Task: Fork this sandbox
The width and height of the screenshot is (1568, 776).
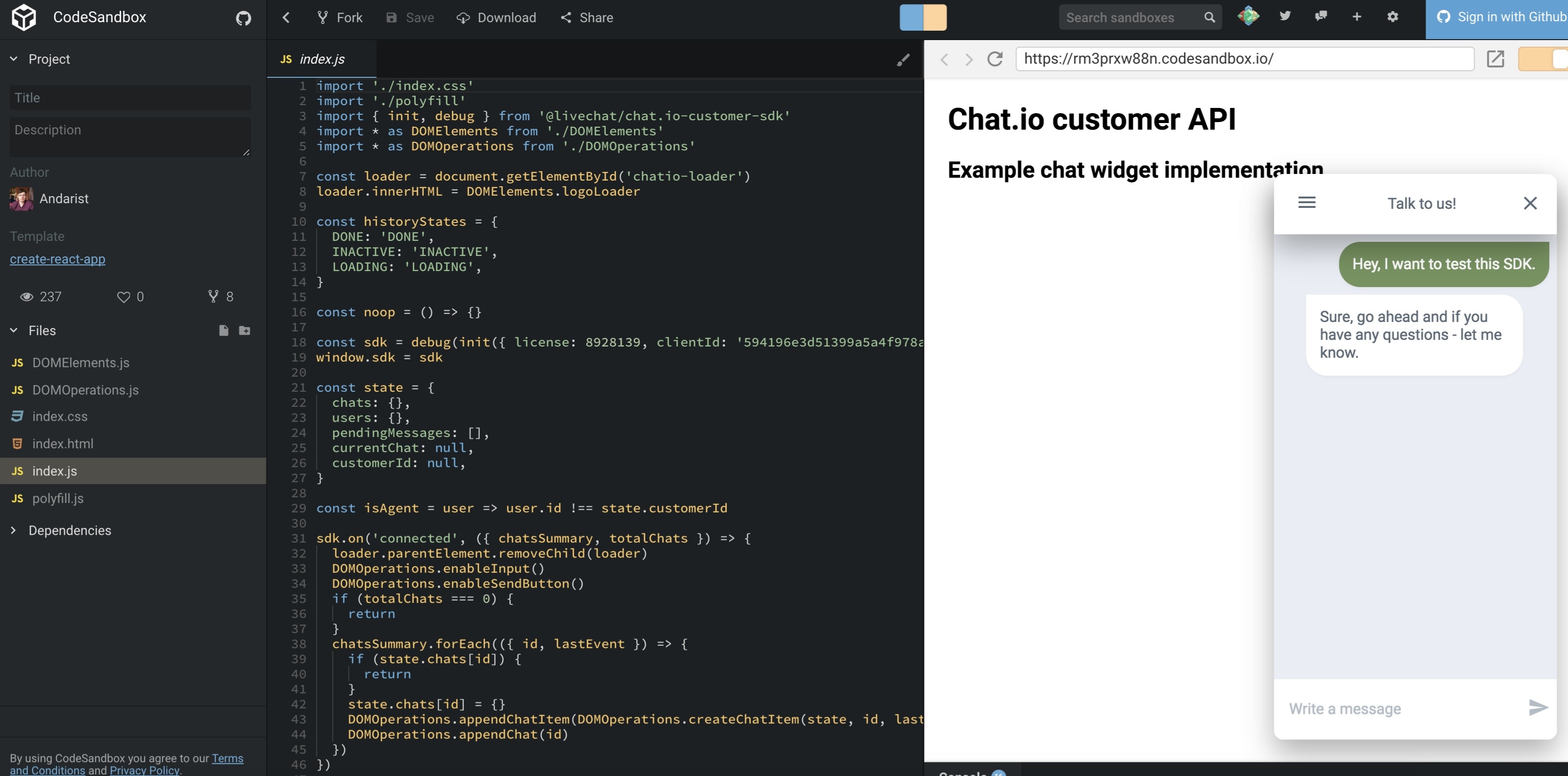Action: point(339,17)
